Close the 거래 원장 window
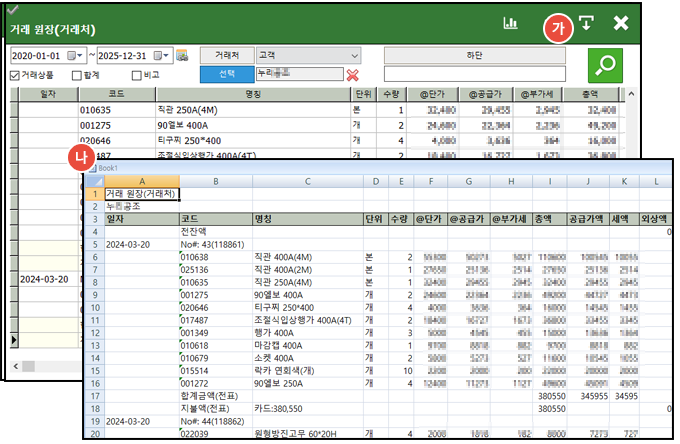The height and width of the screenshot is (444, 680). pos(621,23)
